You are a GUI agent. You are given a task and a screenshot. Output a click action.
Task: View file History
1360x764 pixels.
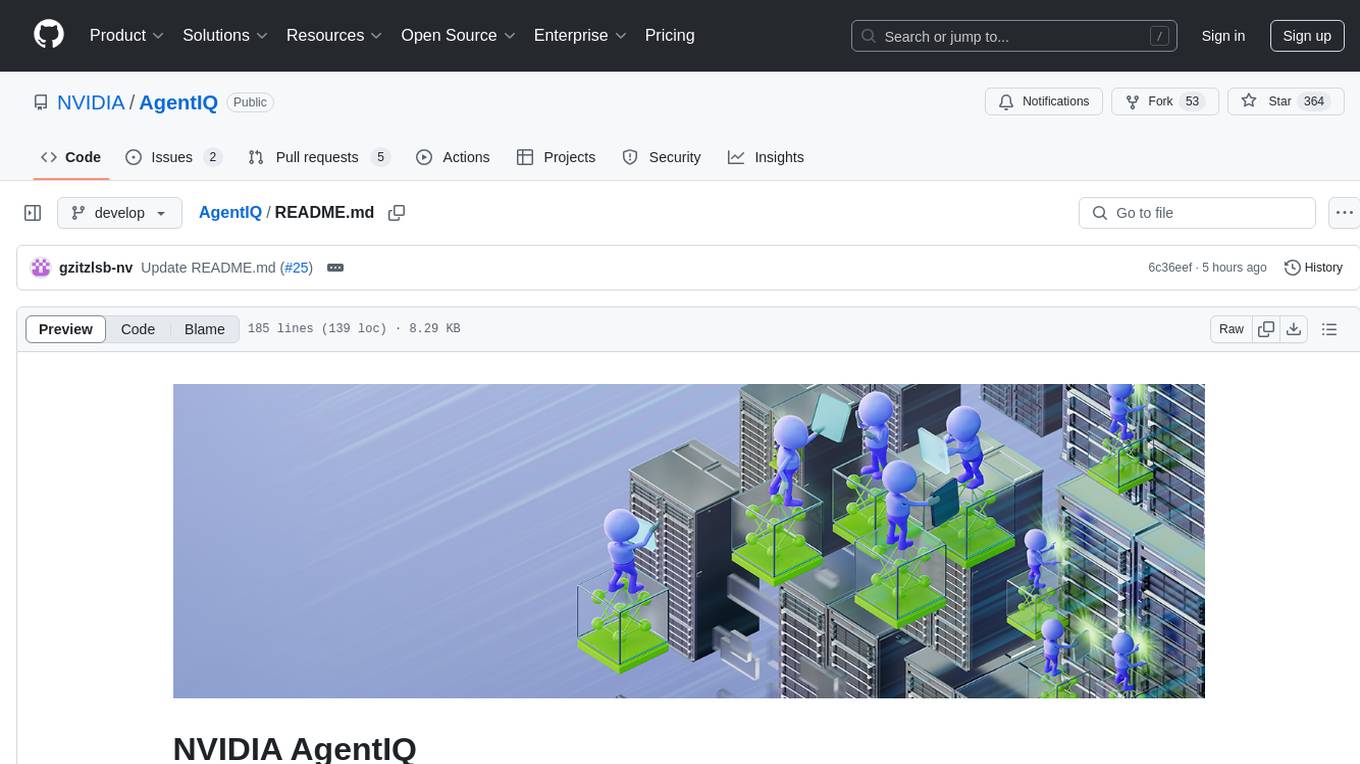tap(1313, 267)
